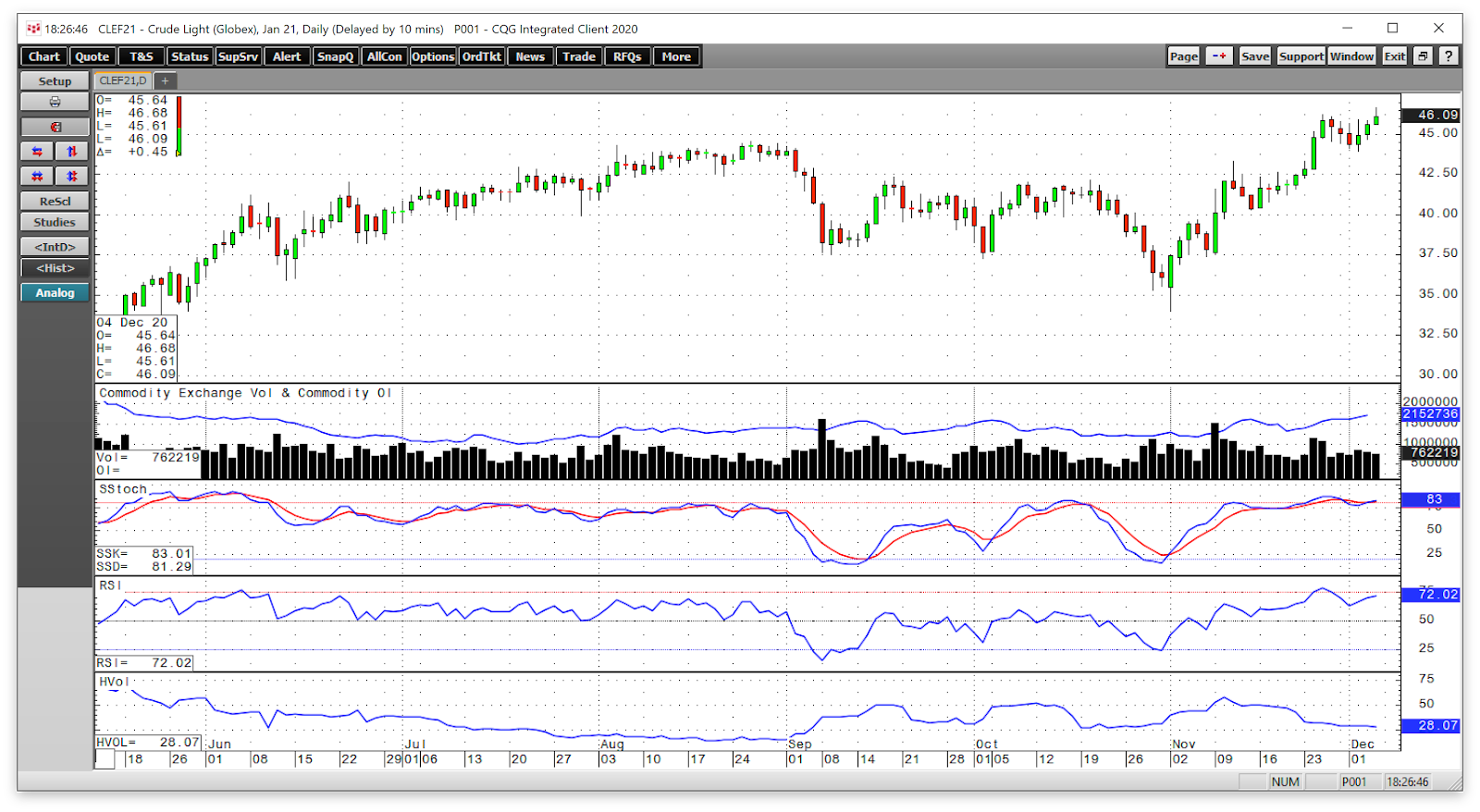1480x812 pixels.
Task: Click the Jul month label on time axis
Action: [415, 744]
